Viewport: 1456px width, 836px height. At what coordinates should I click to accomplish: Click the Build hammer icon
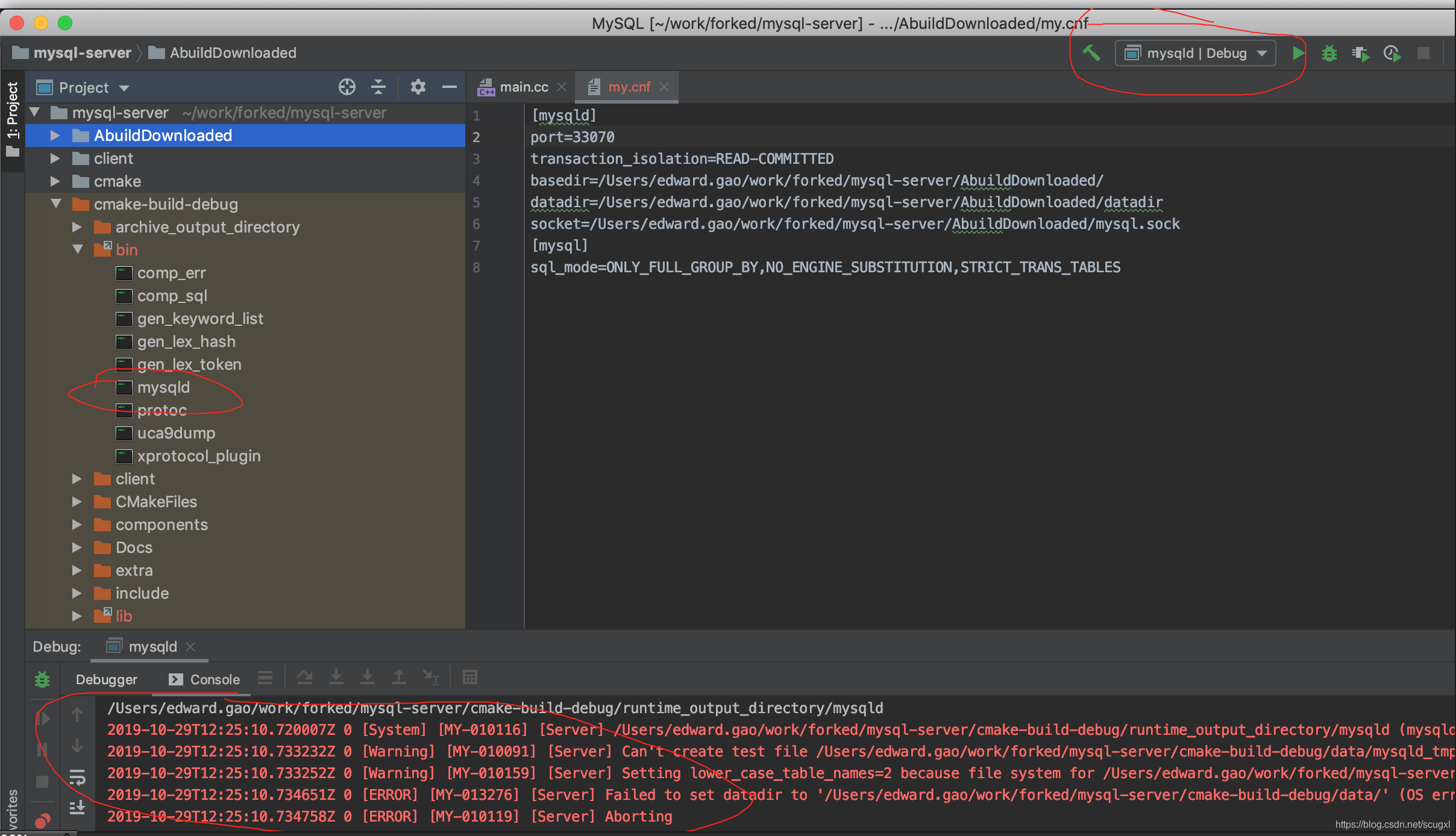1091,54
